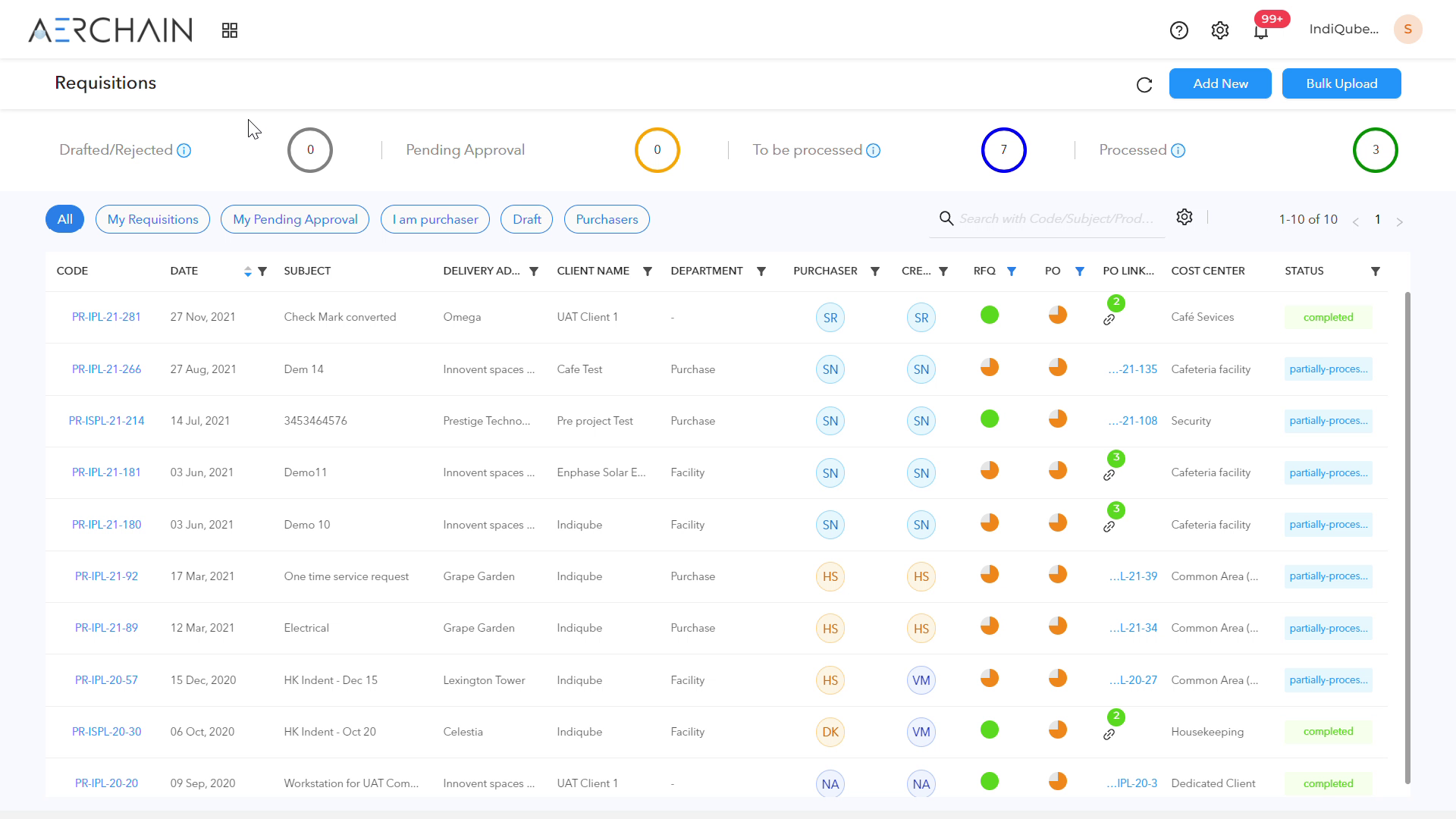Screen dimensions: 1456x819
Task: Toggle the Draft filter pill
Action: 526,219
